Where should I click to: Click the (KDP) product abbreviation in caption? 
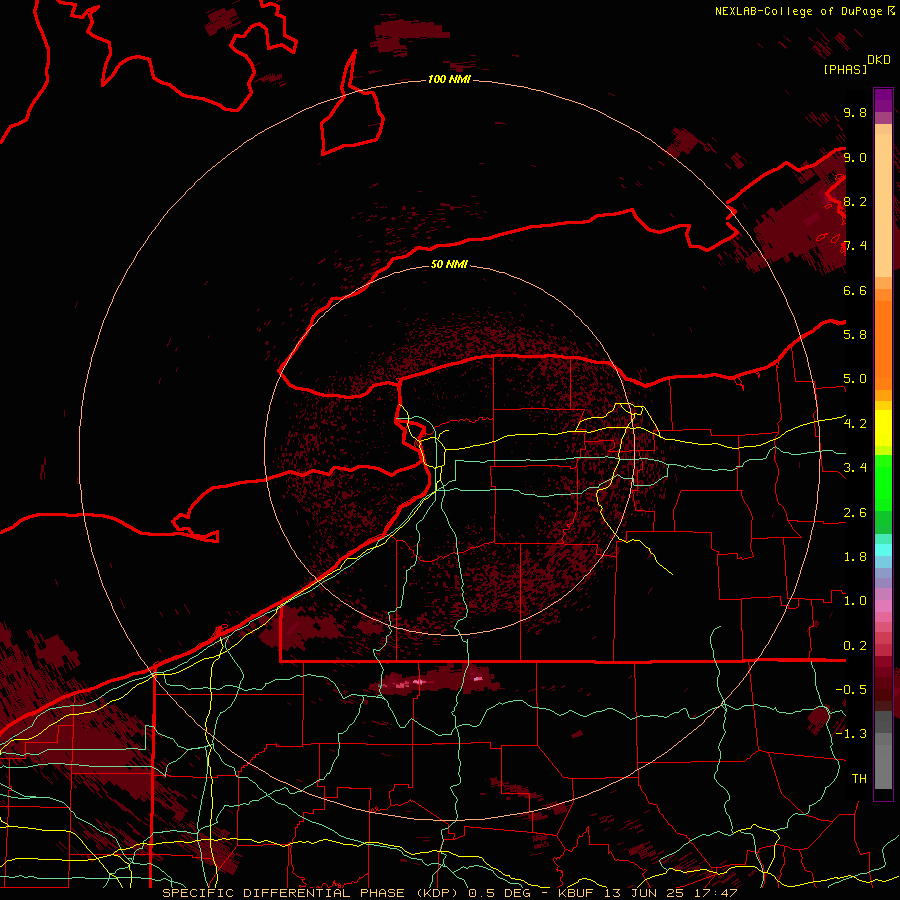(x=437, y=893)
